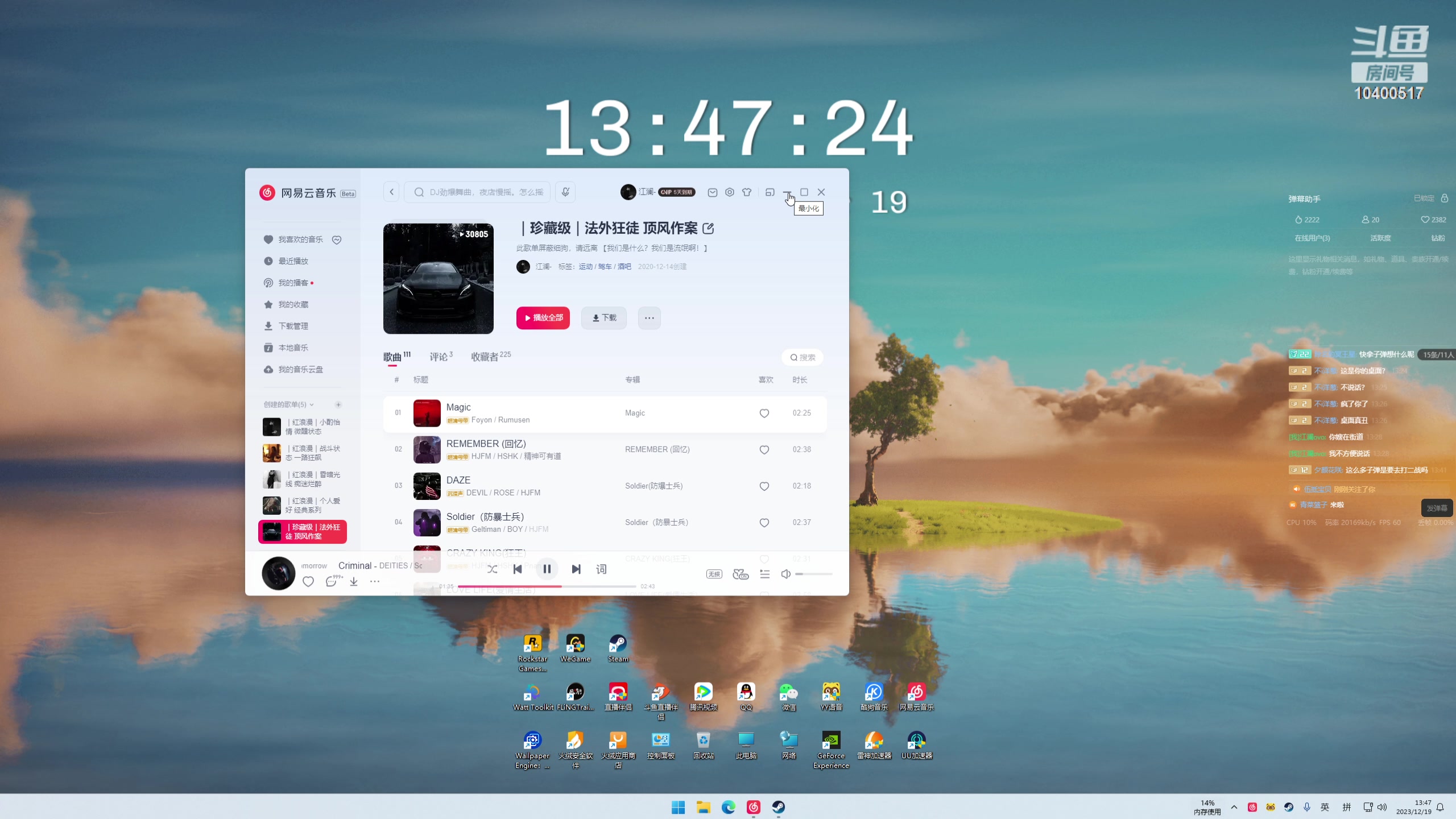Show lyrics with the 词 button
The width and height of the screenshot is (1456, 819).
point(601,569)
